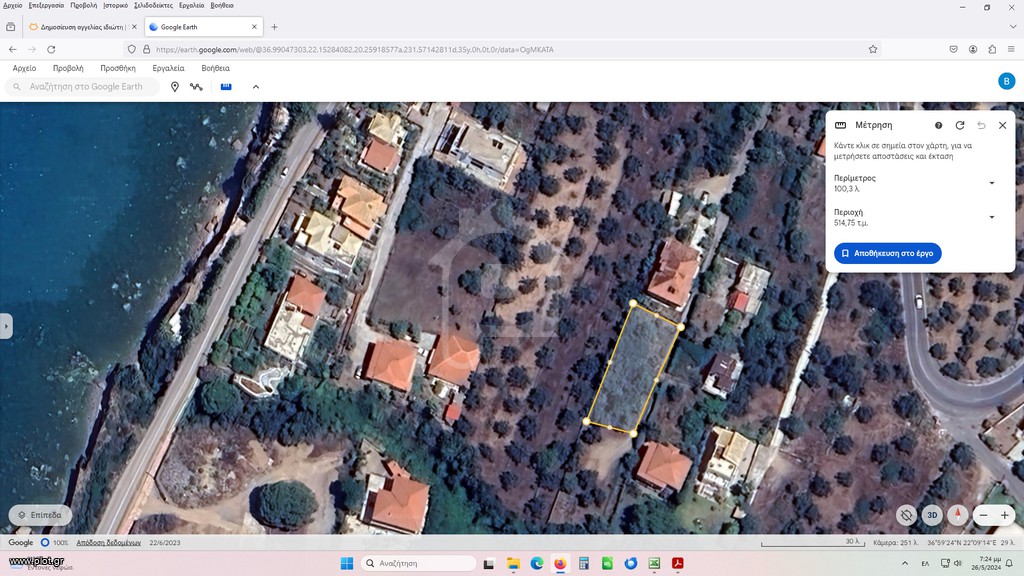Open the notifications bell

[1009, 563]
